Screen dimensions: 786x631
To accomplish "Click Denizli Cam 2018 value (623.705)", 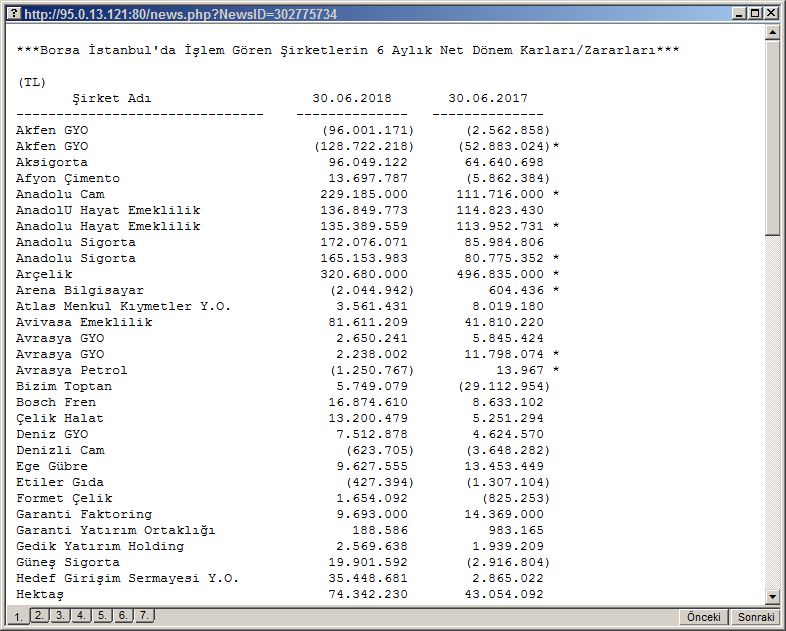I will click(x=380, y=450).
